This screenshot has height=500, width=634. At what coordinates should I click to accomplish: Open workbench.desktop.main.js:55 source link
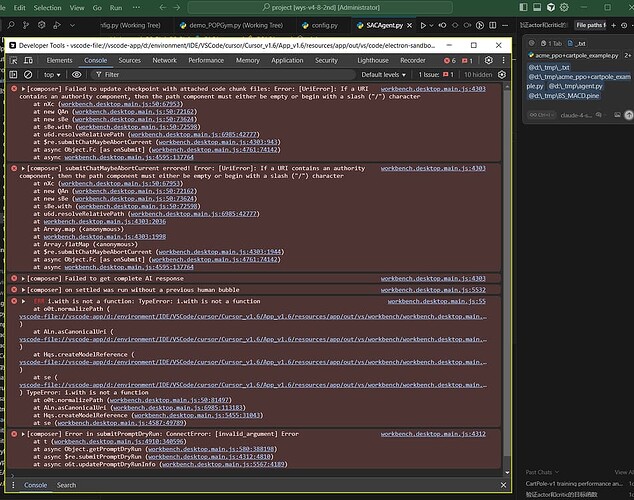(437, 301)
